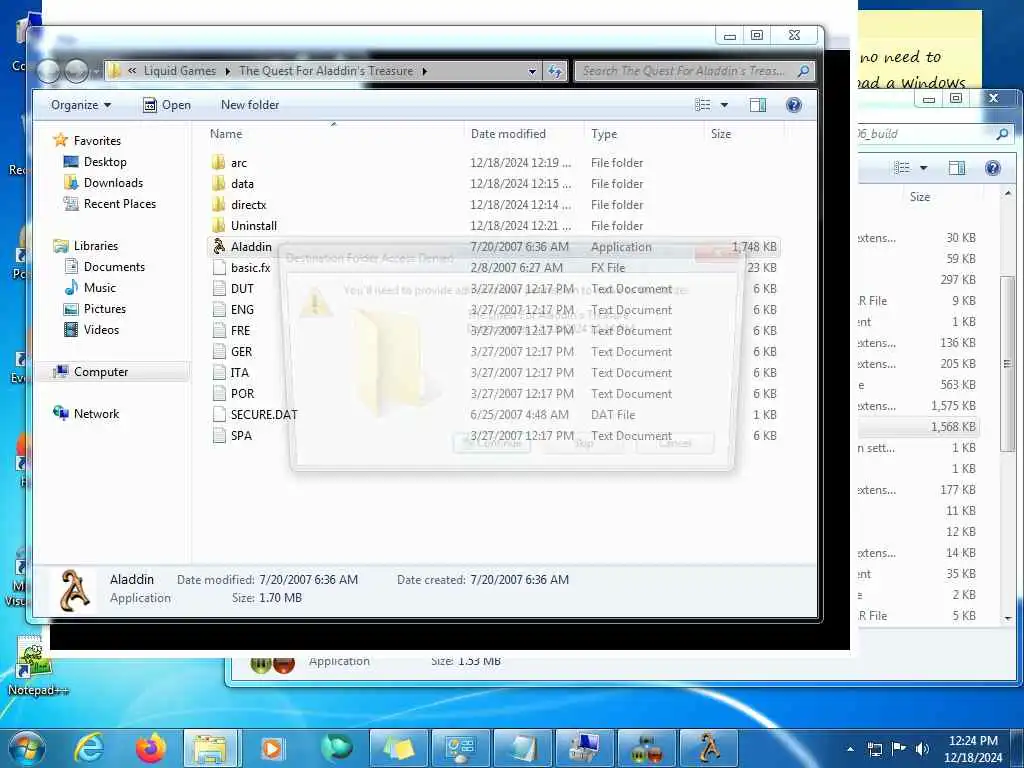Open Windows Media Player from taskbar

point(272,748)
